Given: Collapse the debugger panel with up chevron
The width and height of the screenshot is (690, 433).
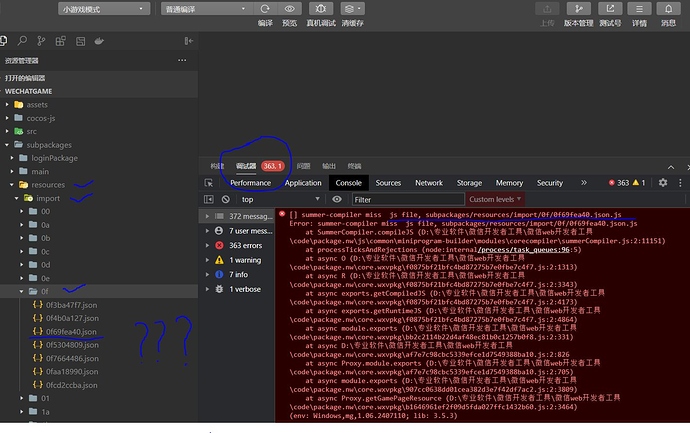Looking at the screenshot, I should [671, 167].
